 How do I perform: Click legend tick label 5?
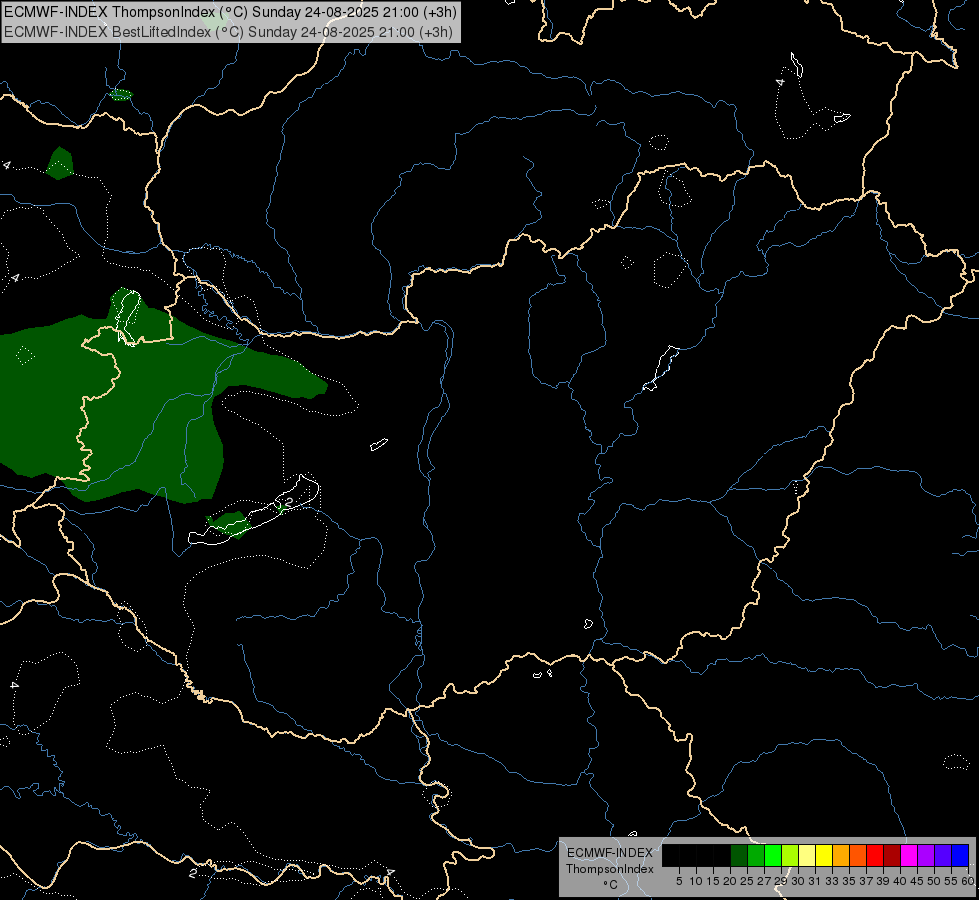(x=679, y=881)
